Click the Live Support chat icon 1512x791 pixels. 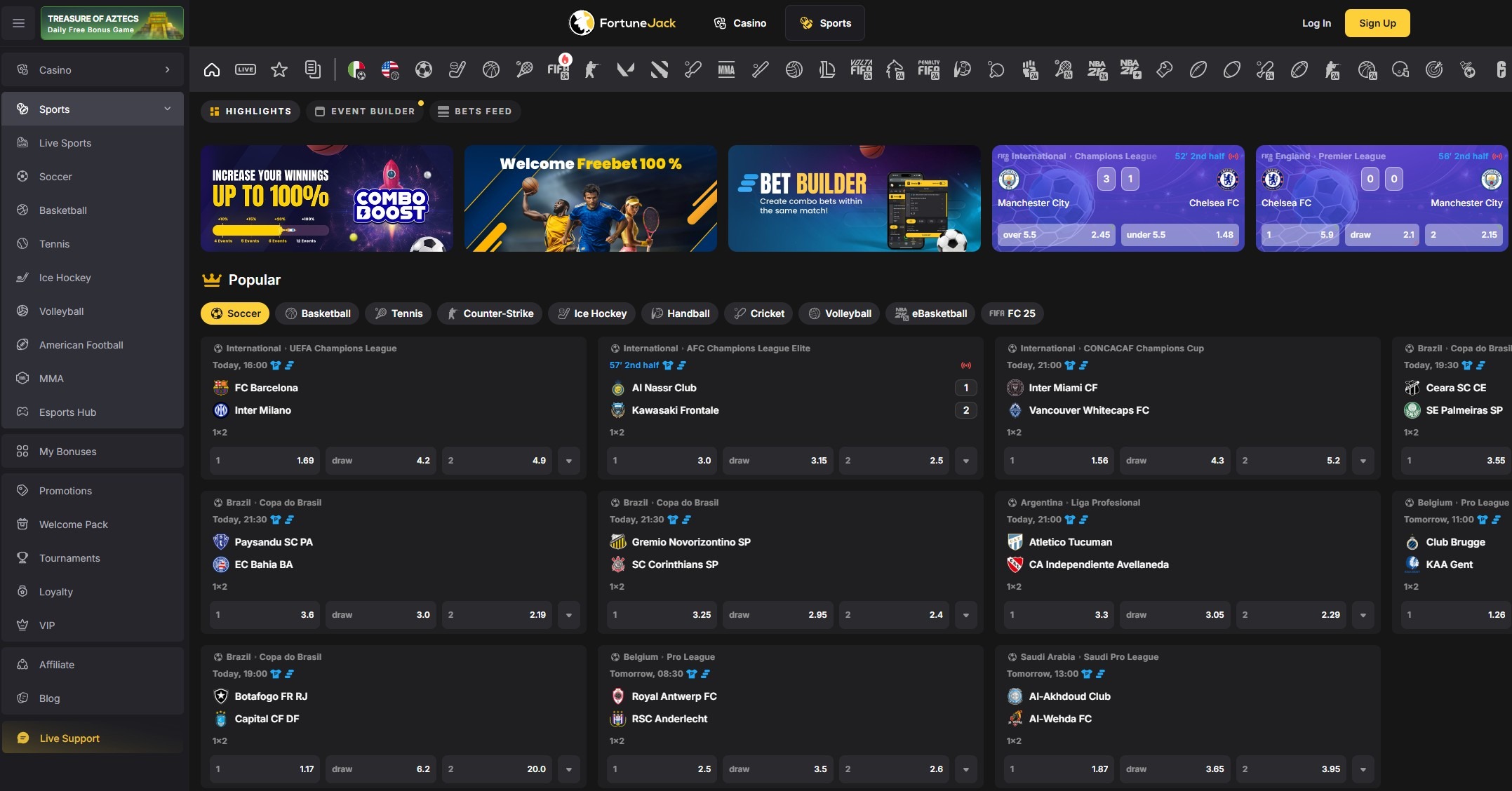pos(22,738)
